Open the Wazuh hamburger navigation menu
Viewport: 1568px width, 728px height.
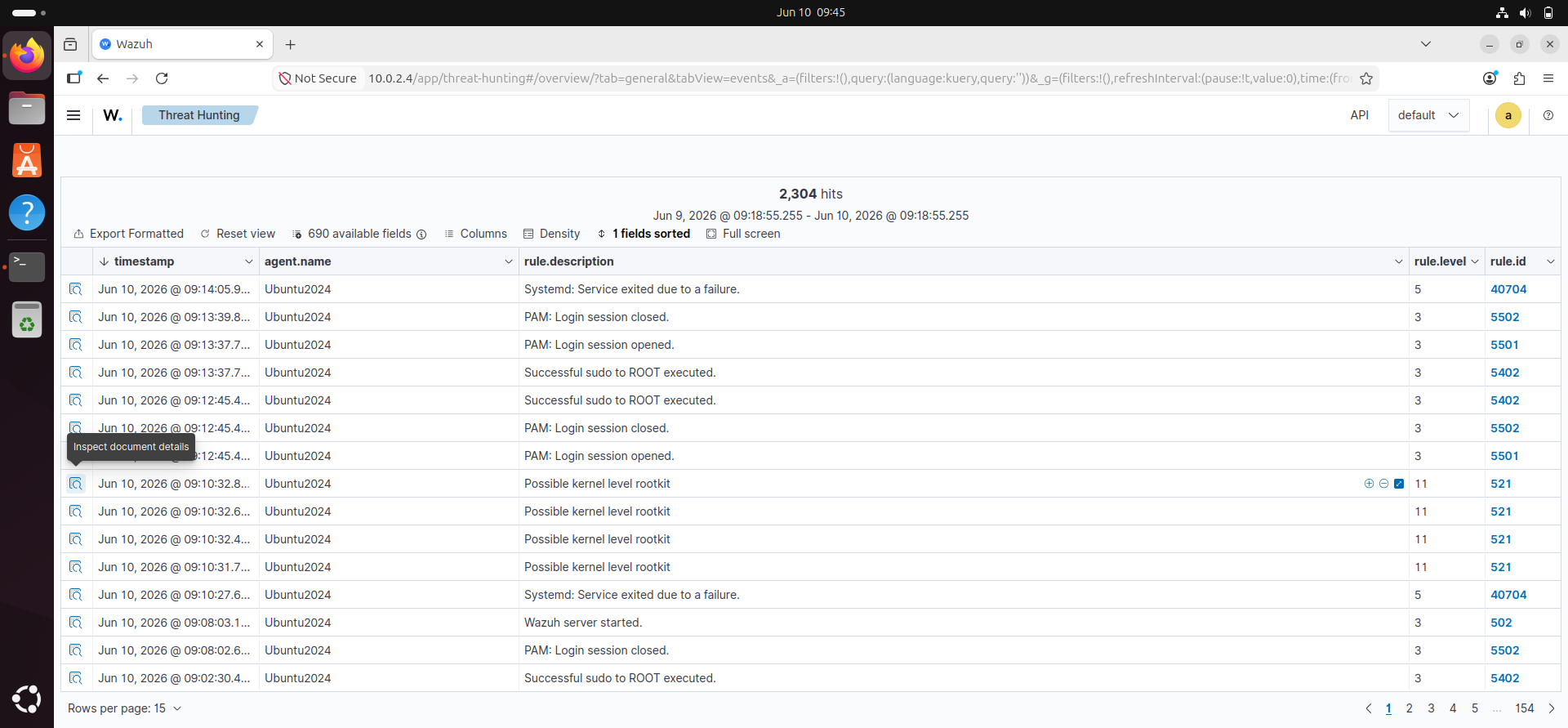(x=73, y=115)
